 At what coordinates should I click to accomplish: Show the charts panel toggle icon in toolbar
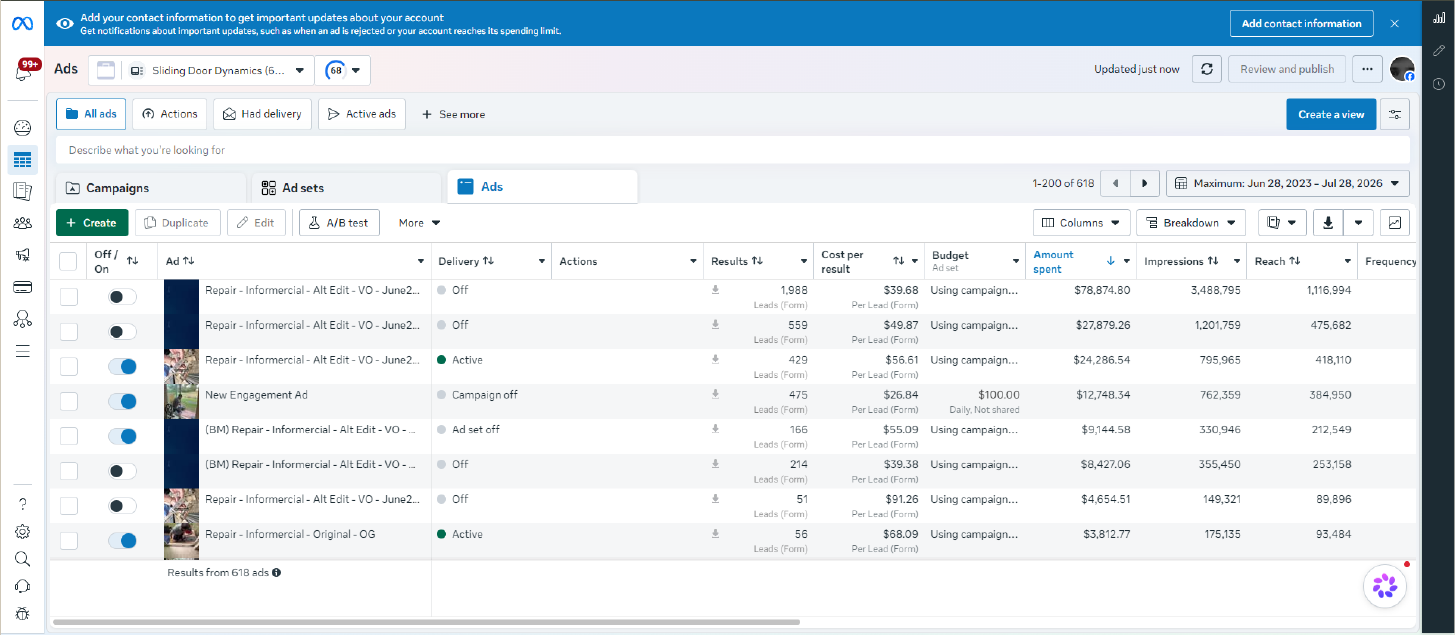point(1395,222)
